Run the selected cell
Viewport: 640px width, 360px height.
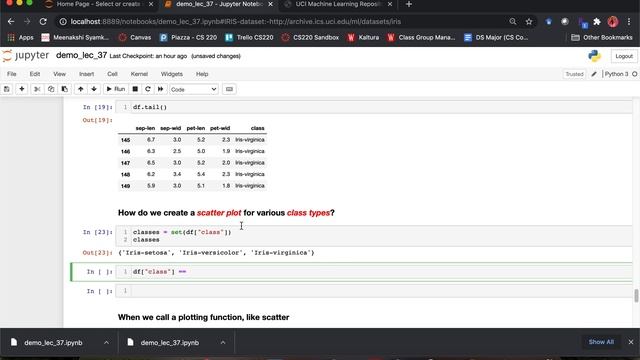[x=116, y=89]
